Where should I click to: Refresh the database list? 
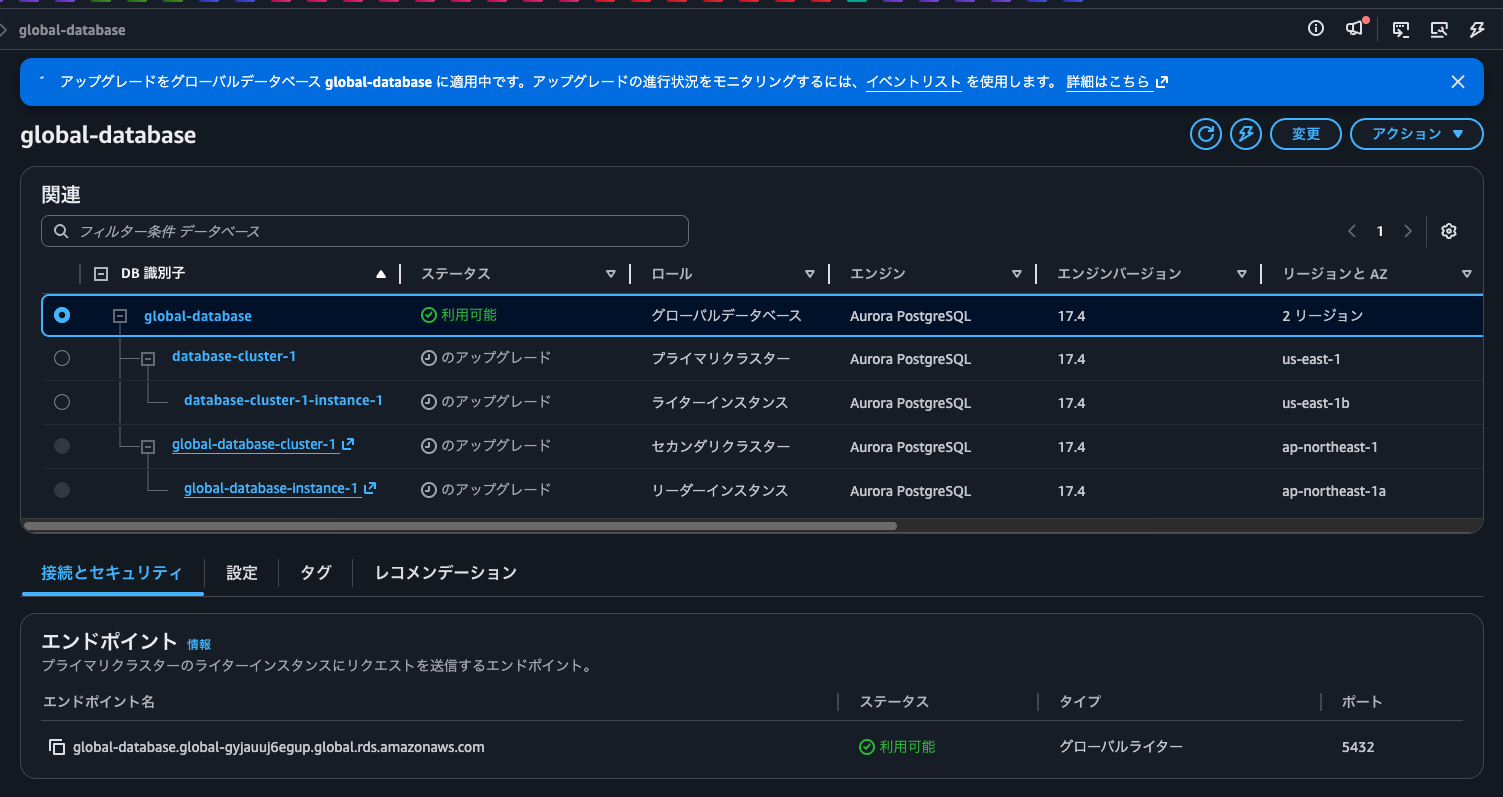point(1205,133)
